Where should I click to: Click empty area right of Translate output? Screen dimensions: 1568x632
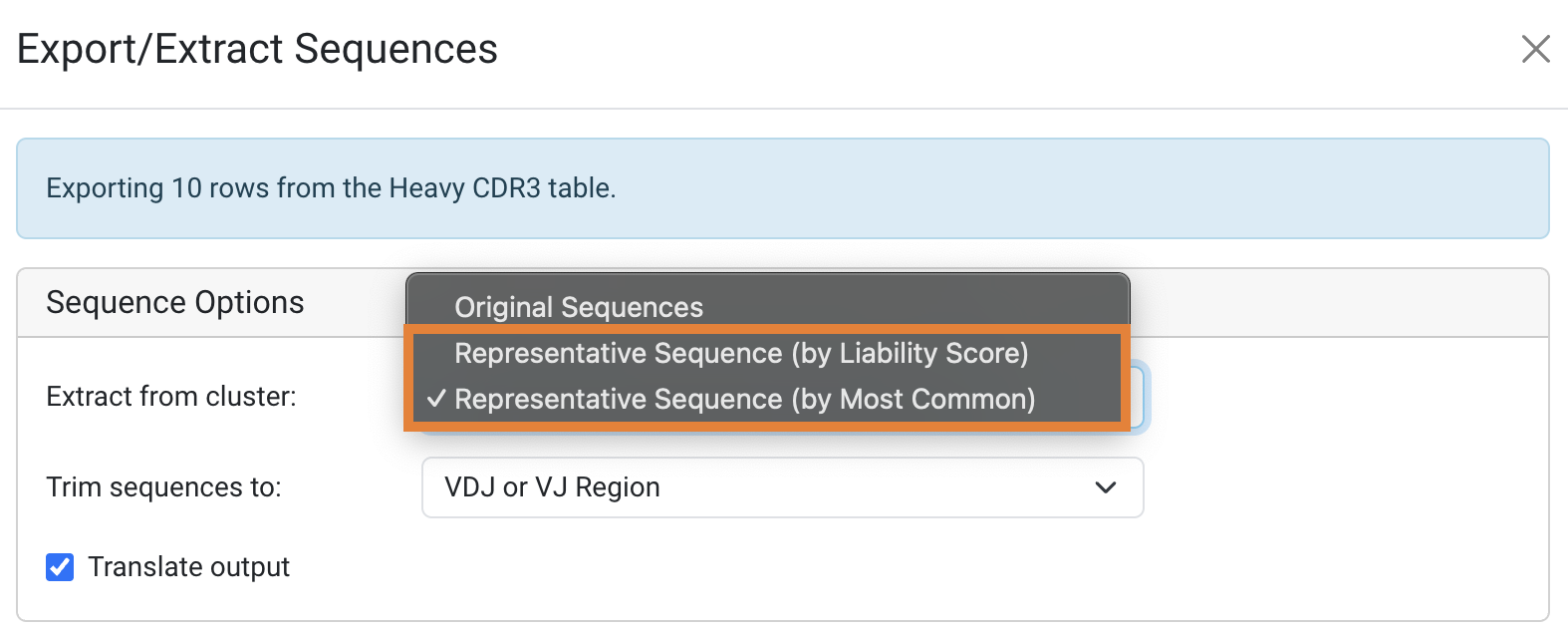click(797, 567)
